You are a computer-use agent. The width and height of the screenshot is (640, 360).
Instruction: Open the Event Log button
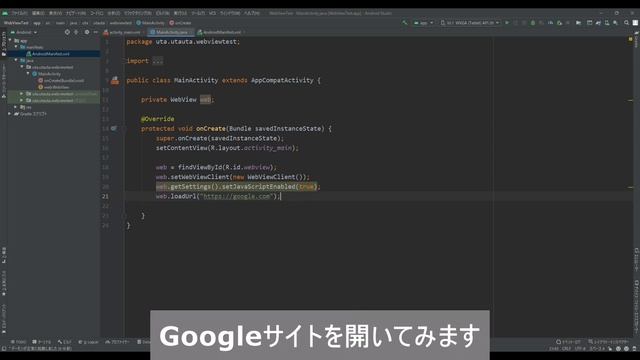click(568, 342)
